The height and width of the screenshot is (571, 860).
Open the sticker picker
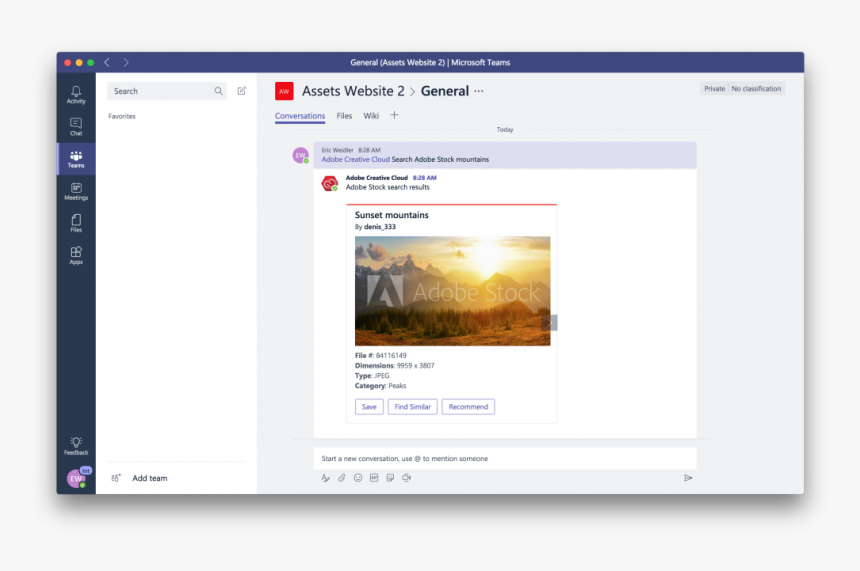pyautogui.click(x=390, y=478)
